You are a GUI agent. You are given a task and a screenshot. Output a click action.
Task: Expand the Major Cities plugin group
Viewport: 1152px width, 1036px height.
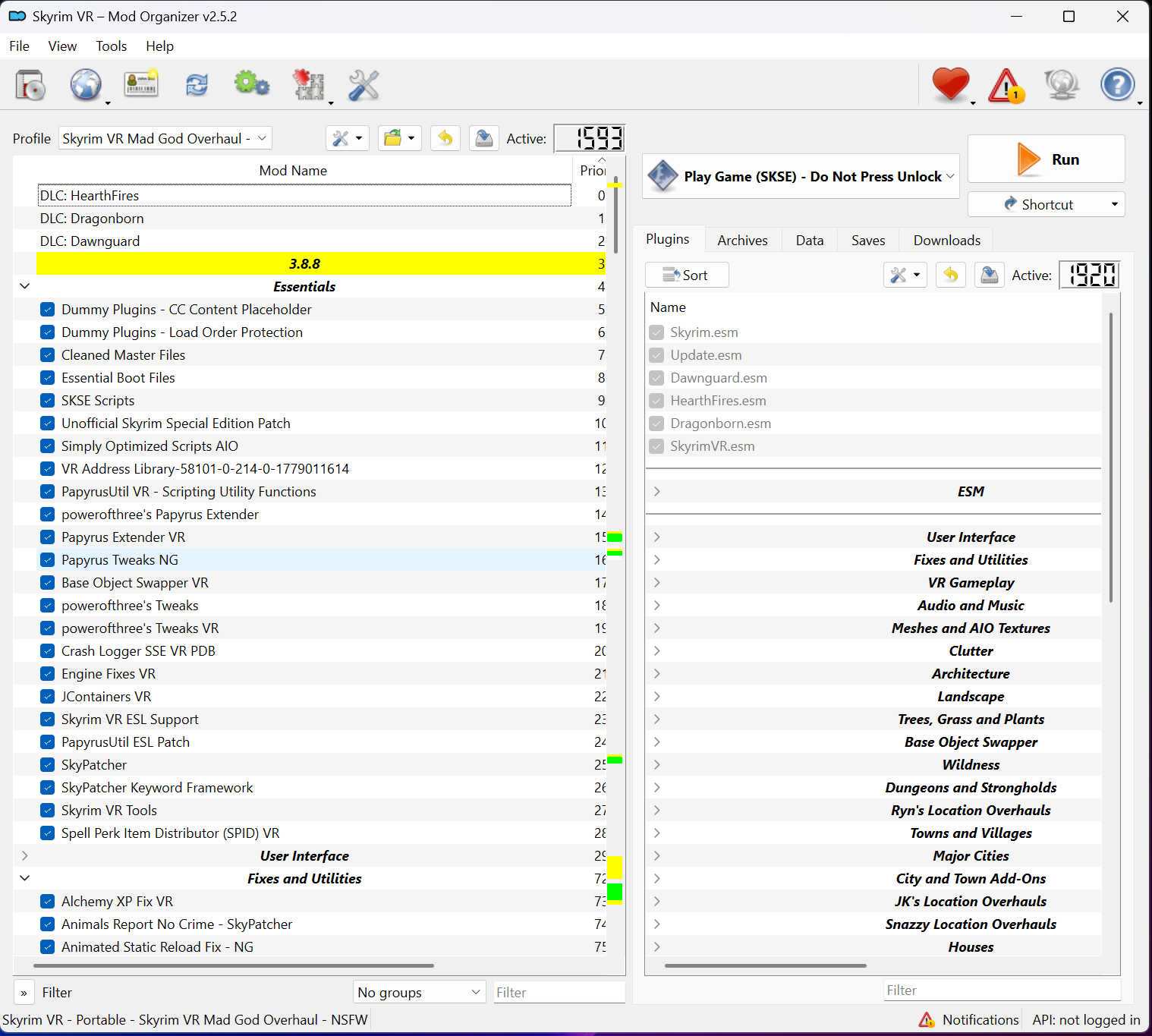[x=657, y=855]
